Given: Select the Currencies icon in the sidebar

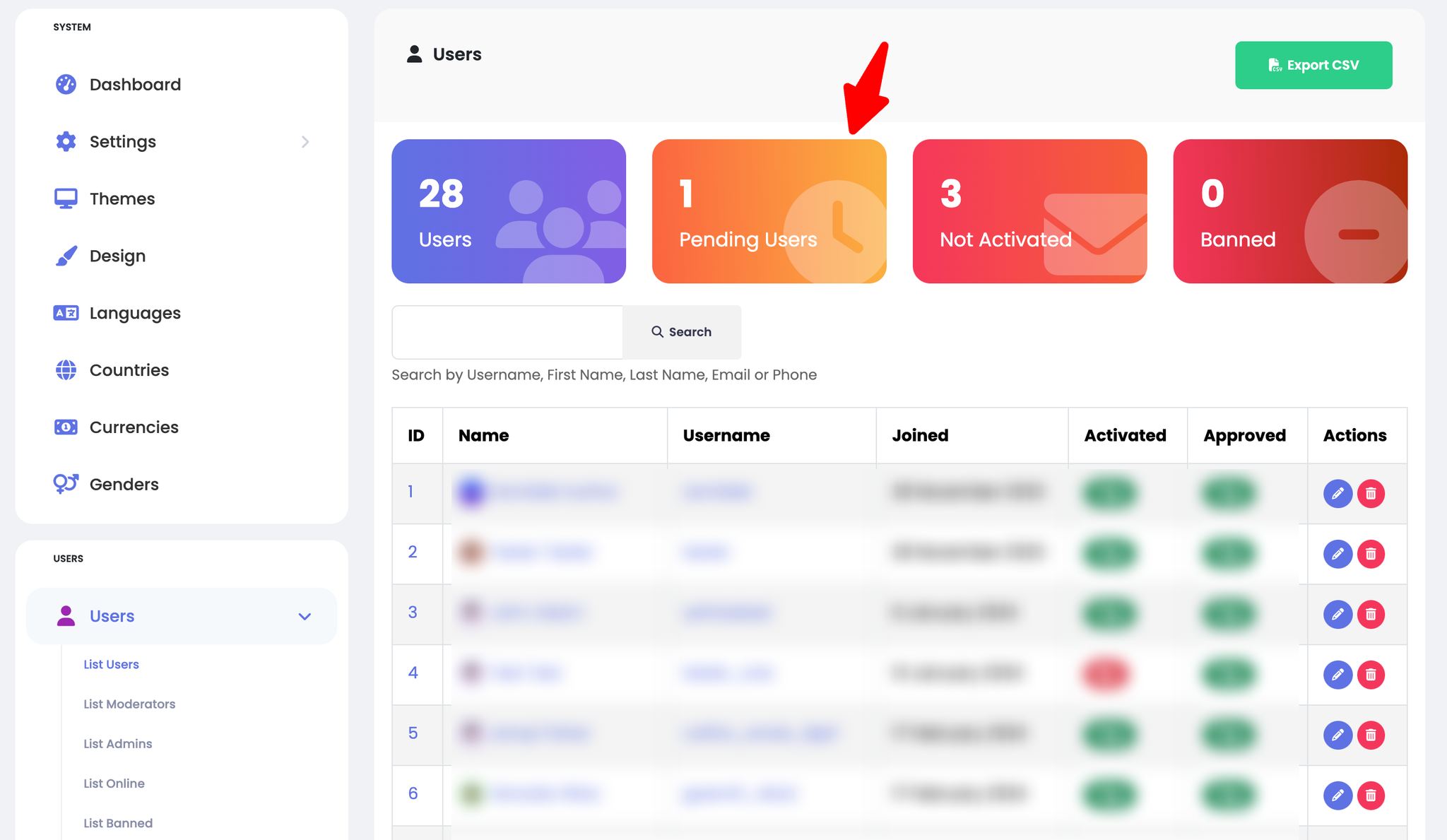Looking at the screenshot, I should [65, 427].
